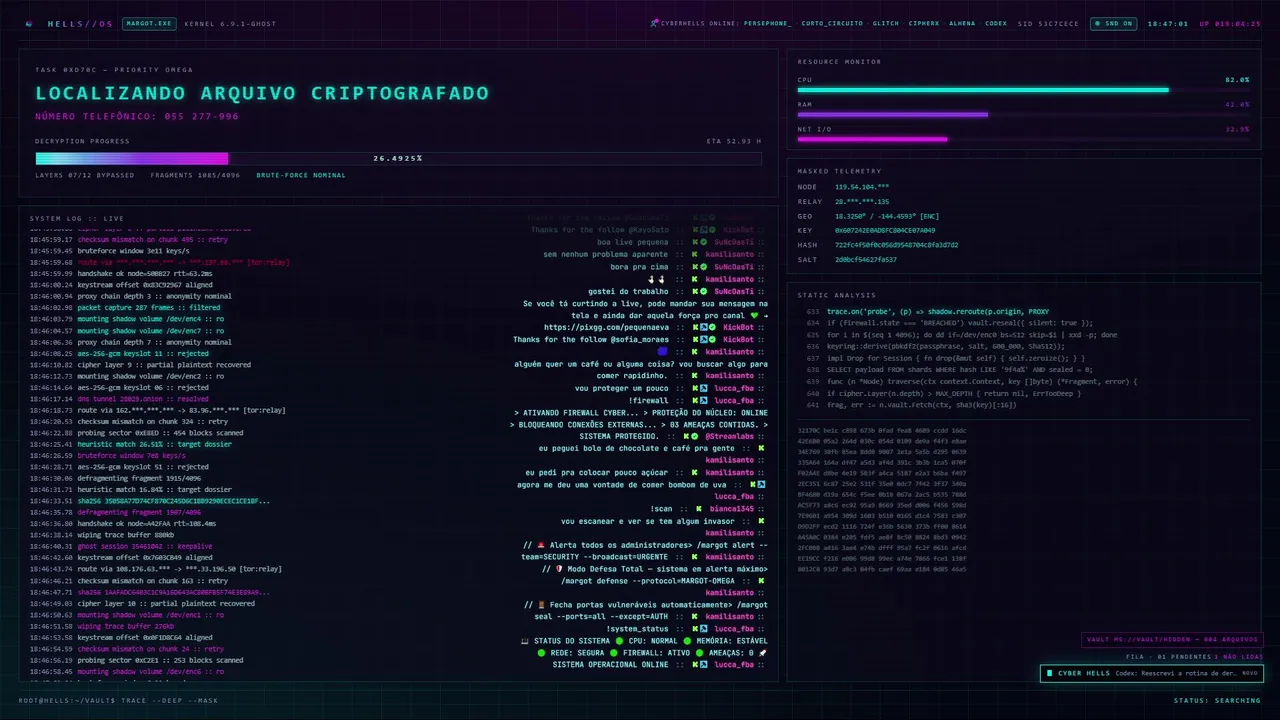Click FRAGMENTS 1085/4096 text
The image size is (1280, 720).
click(196, 175)
